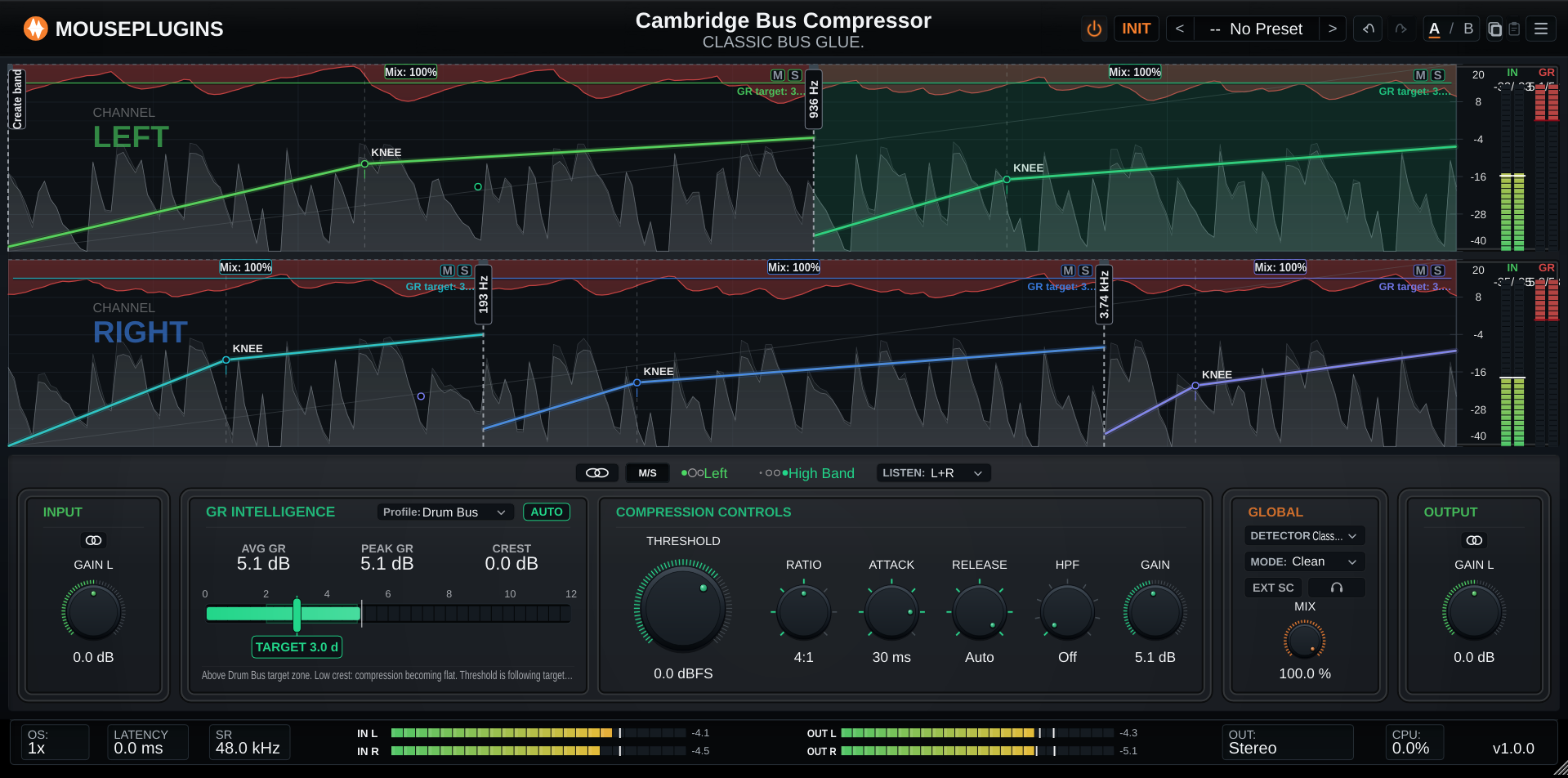Screen dimensions: 1568x778
Task: Click the right channel mid band KNEE point
Action: (637, 382)
